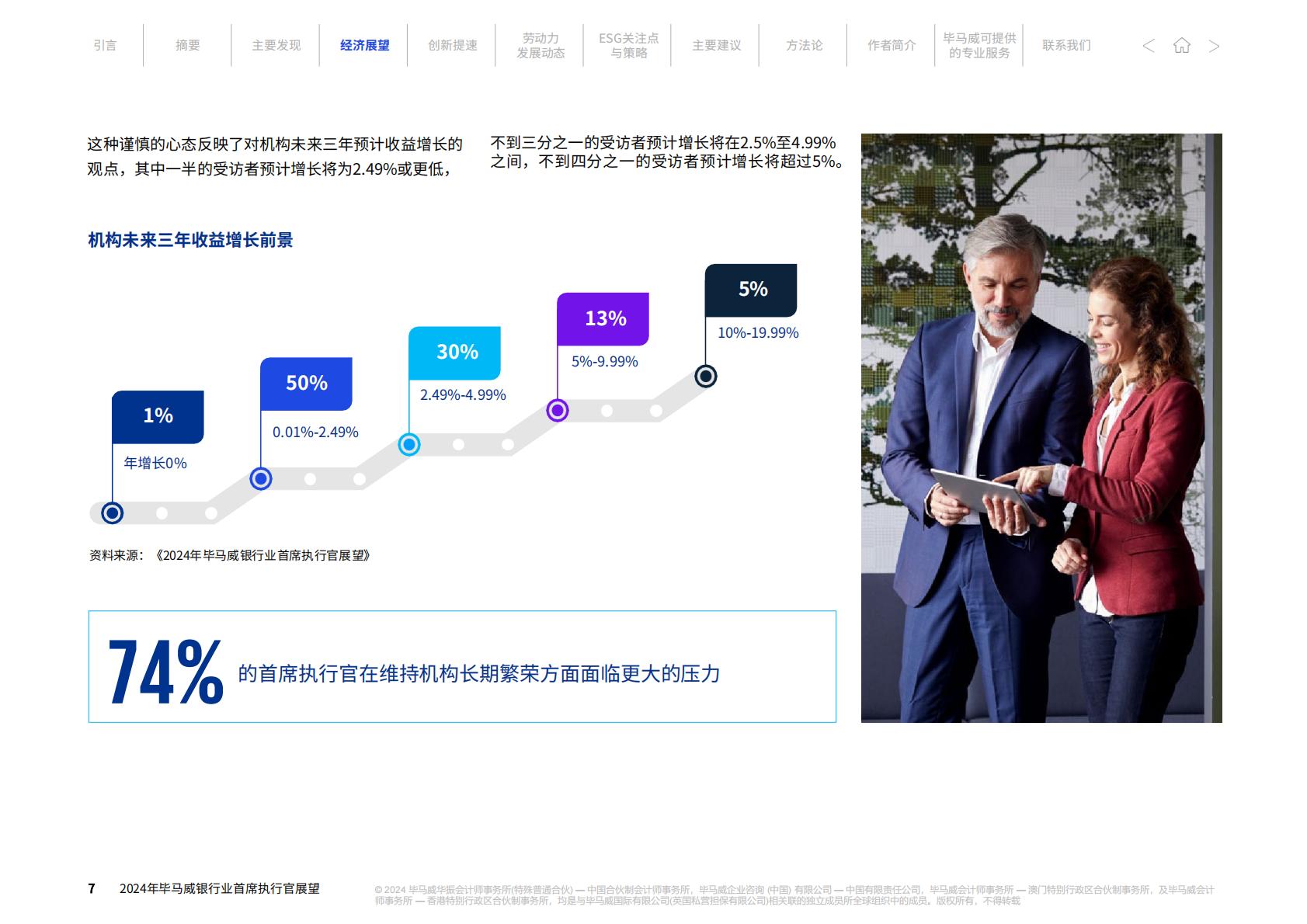Click page number 7 in footer
Viewport: 1307px width, 924px height.
click(92, 889)
